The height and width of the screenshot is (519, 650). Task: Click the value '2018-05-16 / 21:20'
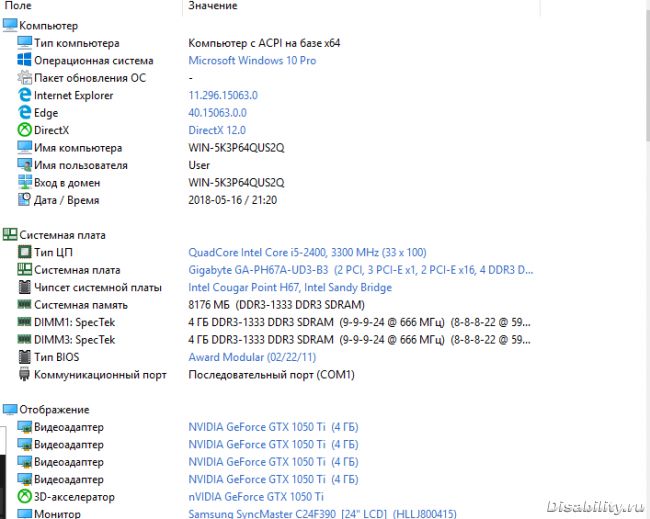tap(233, 200)
